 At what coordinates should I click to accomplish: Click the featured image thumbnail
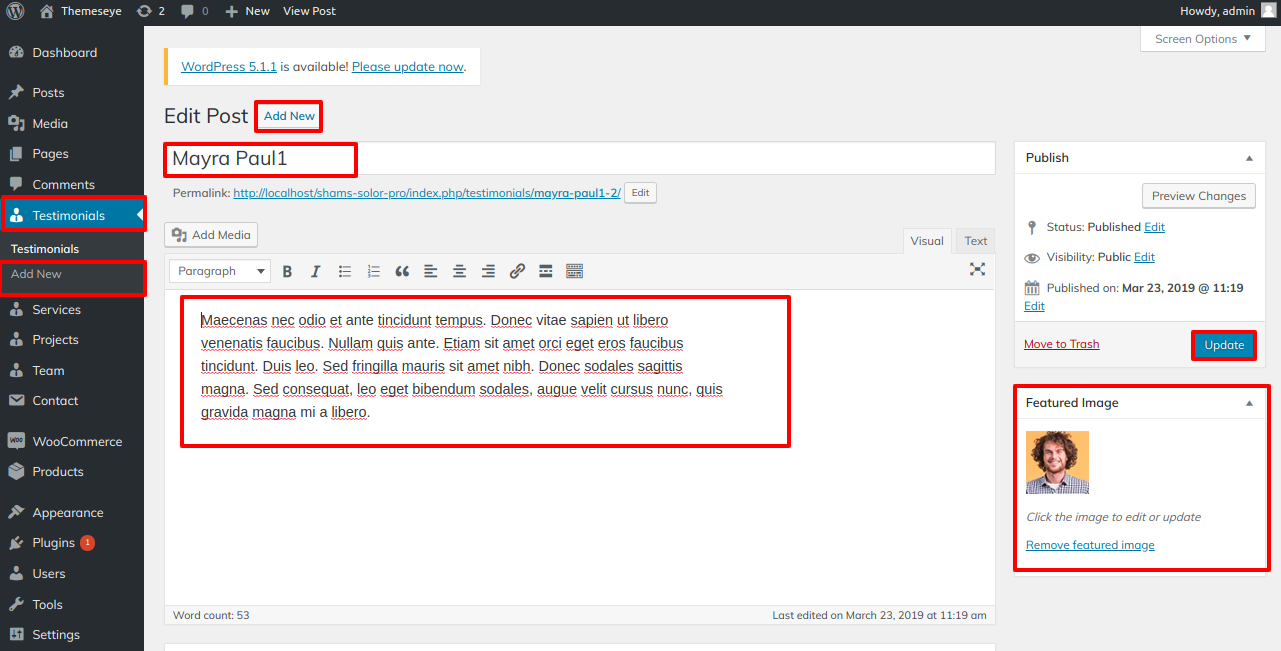click(1057, 462)
